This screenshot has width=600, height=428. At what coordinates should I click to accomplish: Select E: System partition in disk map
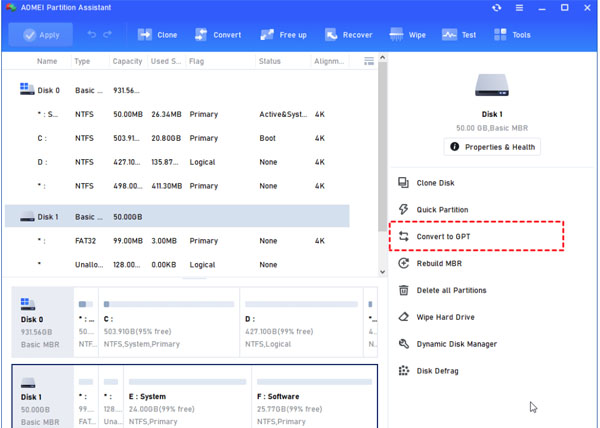[188, 397]
